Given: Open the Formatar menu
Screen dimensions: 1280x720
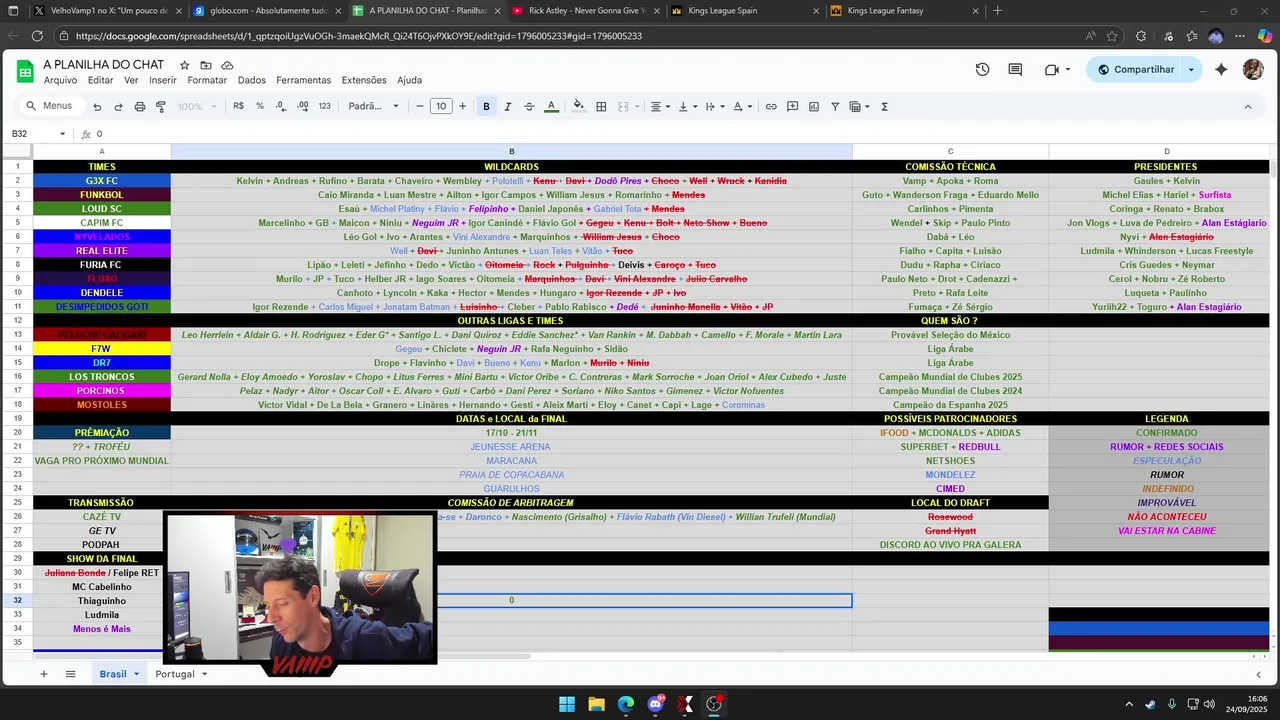Looking at the screenshot, I should [207, 80].
